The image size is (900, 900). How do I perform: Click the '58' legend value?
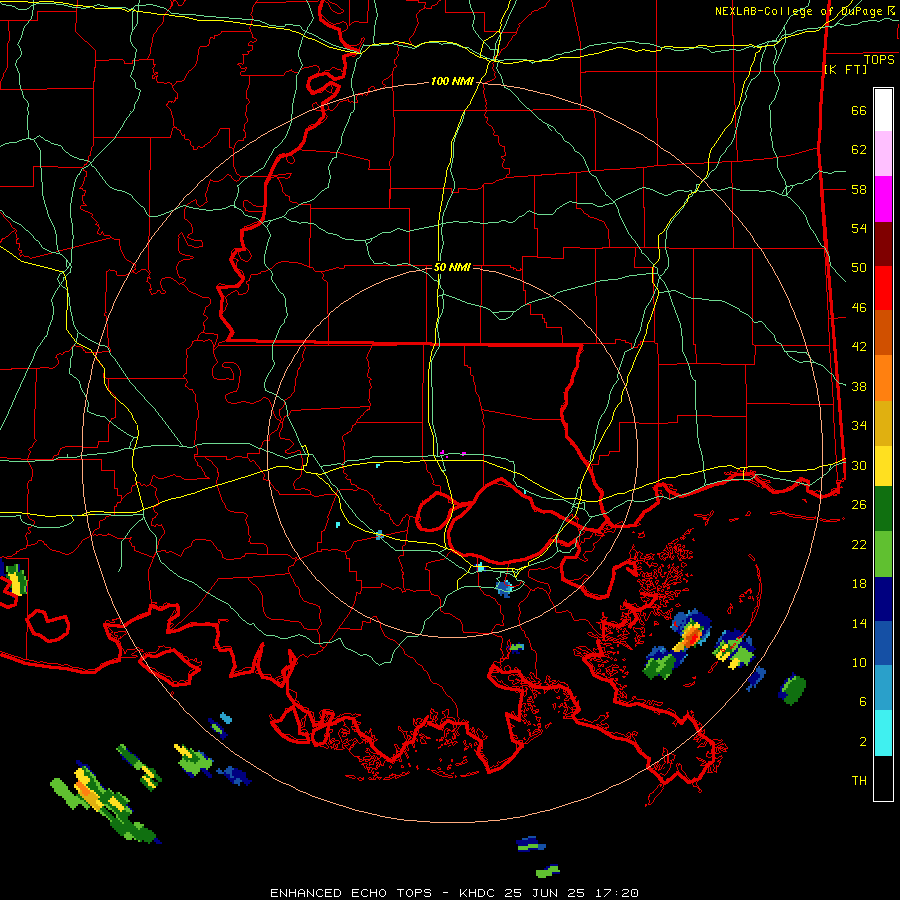(859, 189)
